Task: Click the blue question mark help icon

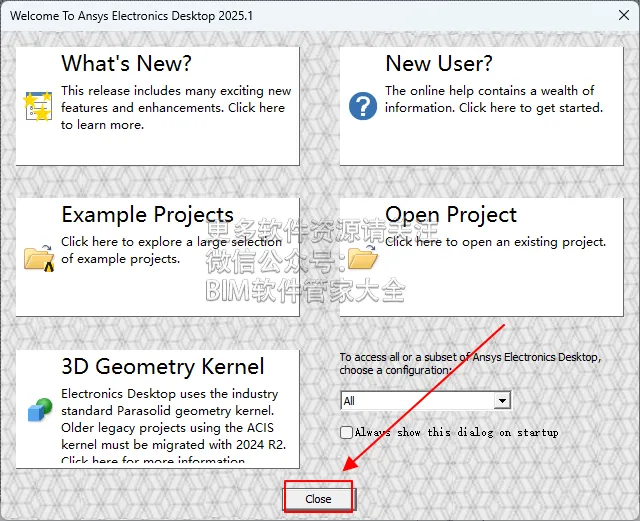Action: tap(363, 106)
